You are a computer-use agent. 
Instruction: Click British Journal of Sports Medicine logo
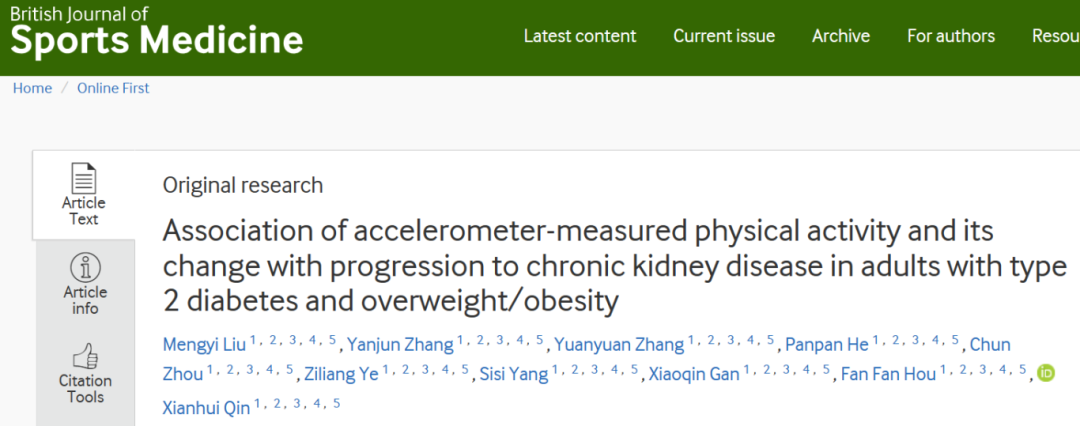[156, 32]
